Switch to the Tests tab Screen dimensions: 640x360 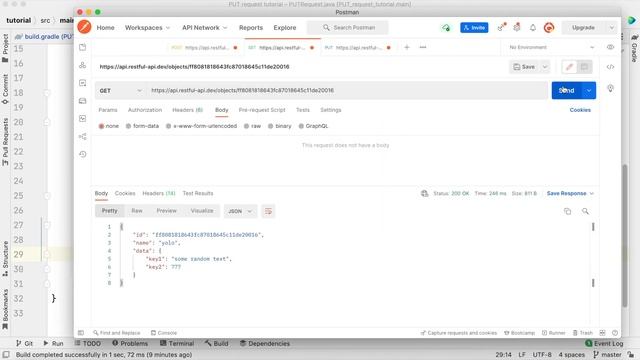pos(303,110)
